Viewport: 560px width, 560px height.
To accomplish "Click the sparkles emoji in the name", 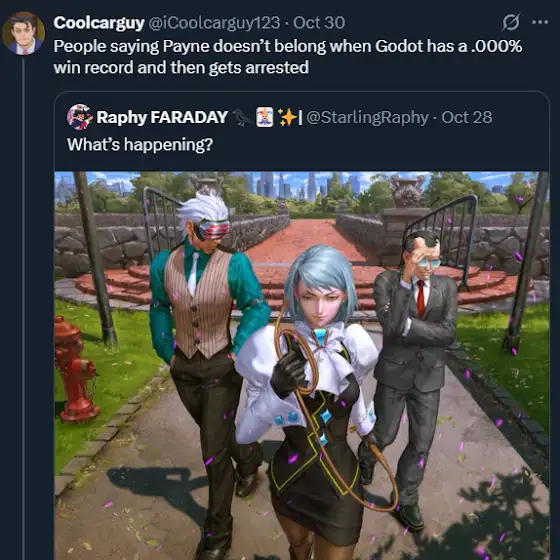I will (x=287, y=117).
